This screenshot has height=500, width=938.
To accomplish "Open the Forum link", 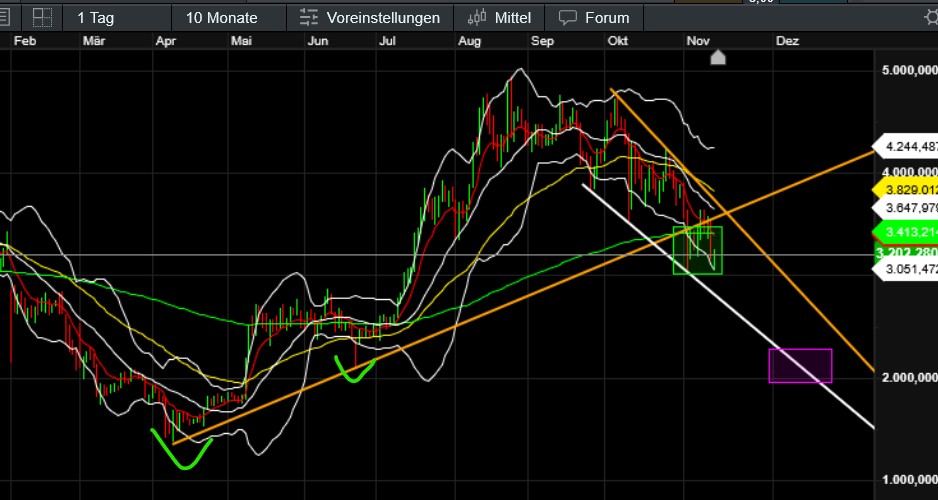I will [607, 18].
